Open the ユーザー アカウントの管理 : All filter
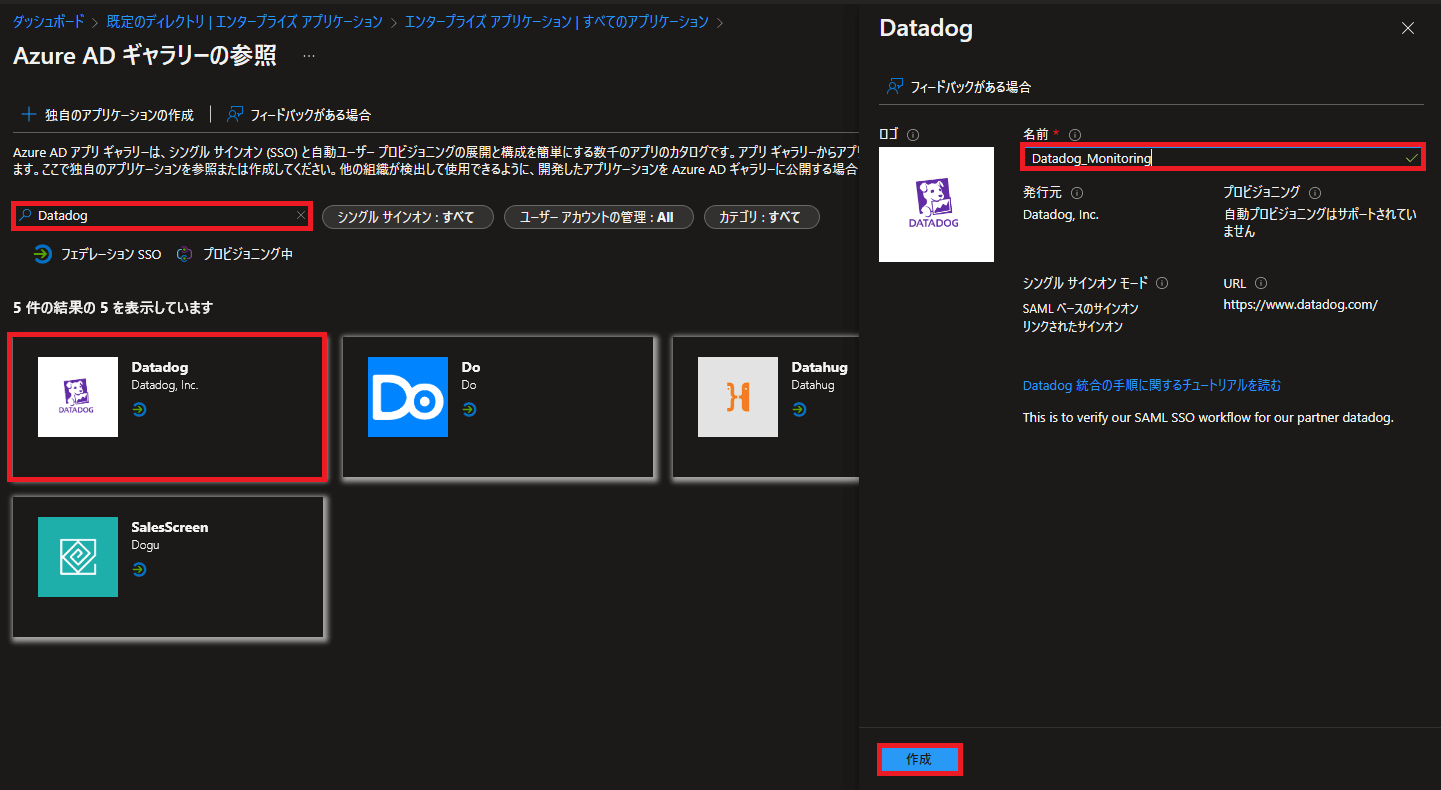The height and width of the screenshot is (790, 1441). (598, 217)
